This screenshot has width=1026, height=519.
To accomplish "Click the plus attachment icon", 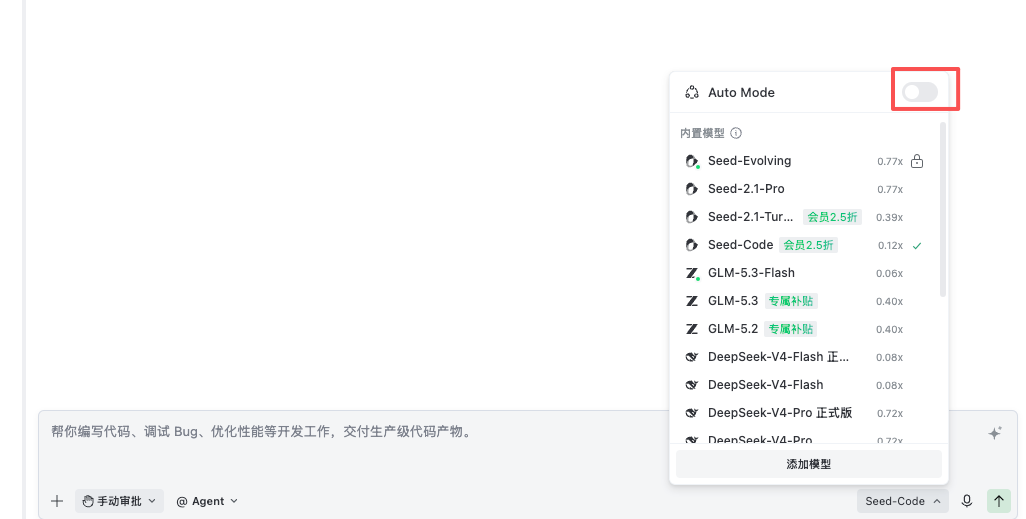I will pos(57,501).
